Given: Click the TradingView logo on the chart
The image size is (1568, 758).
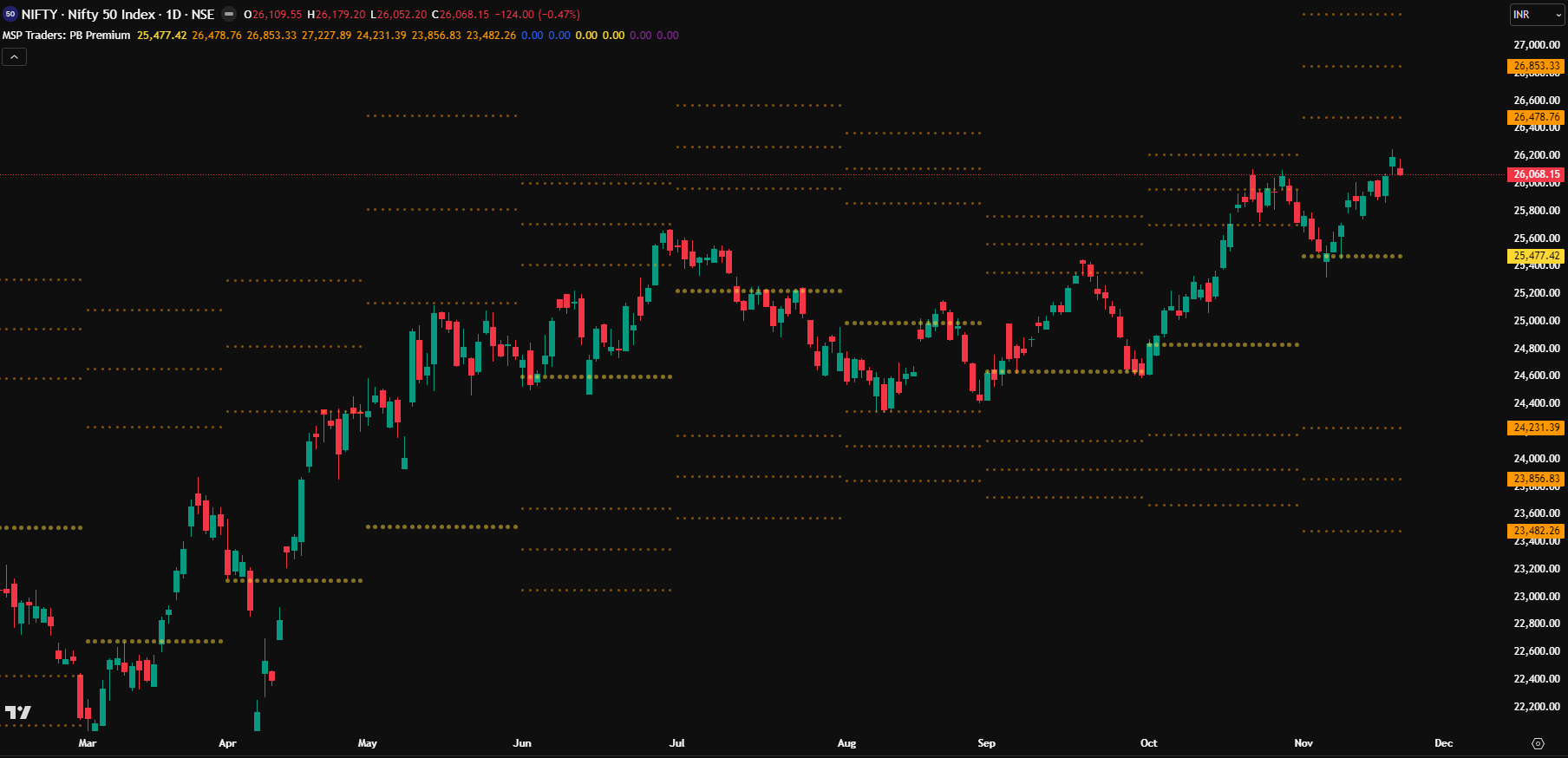Looking at the screenshot, I should [17, 712].
